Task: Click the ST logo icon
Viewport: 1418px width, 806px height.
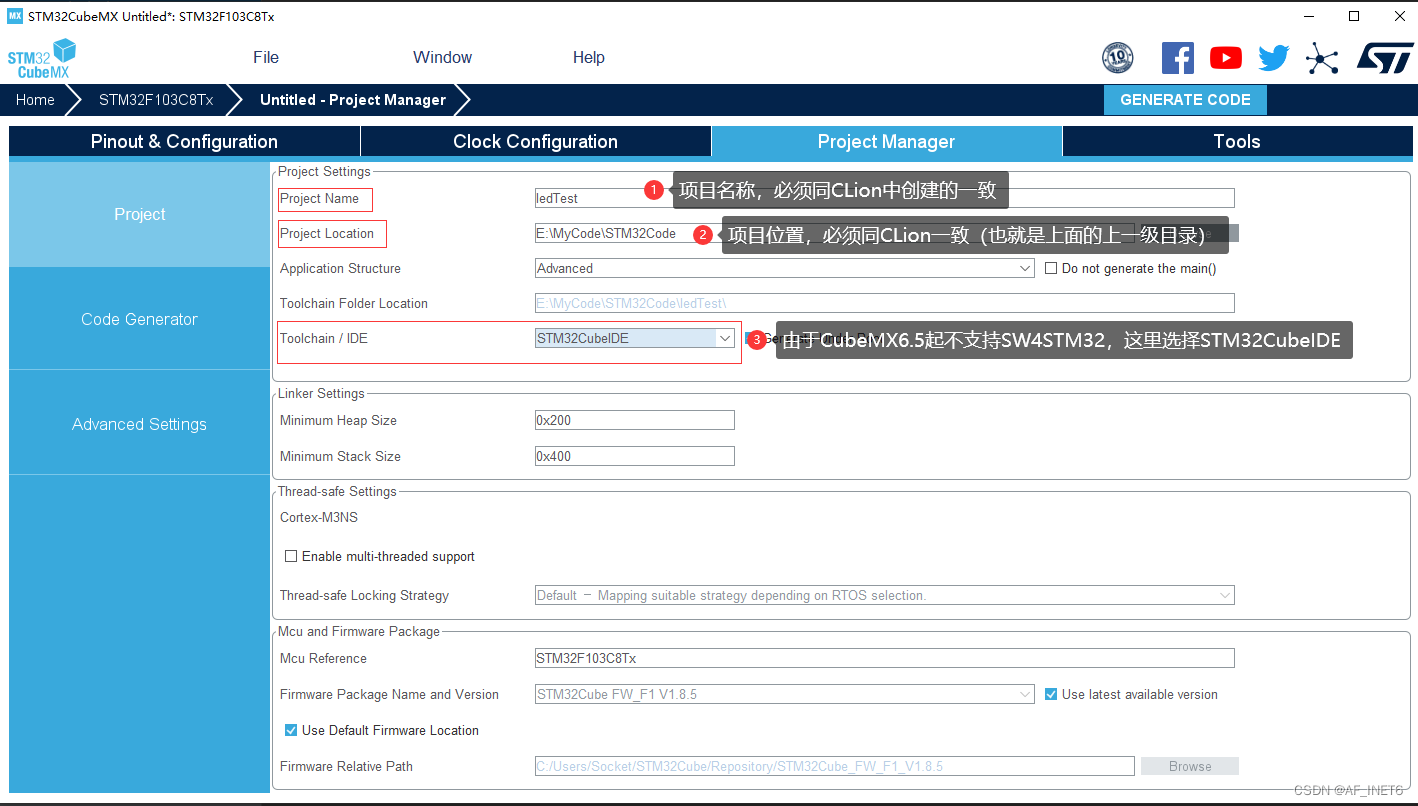Action: tap(1385, 57)
